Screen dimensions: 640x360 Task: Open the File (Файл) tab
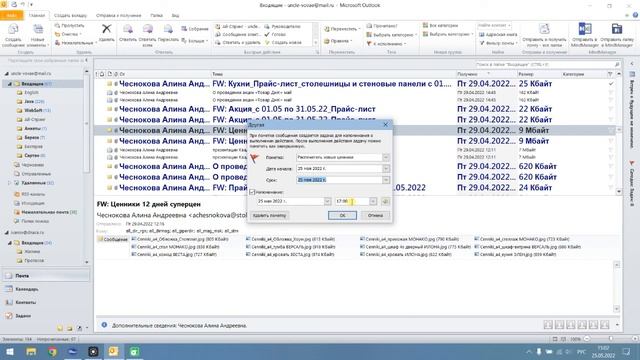pos(11,16)
